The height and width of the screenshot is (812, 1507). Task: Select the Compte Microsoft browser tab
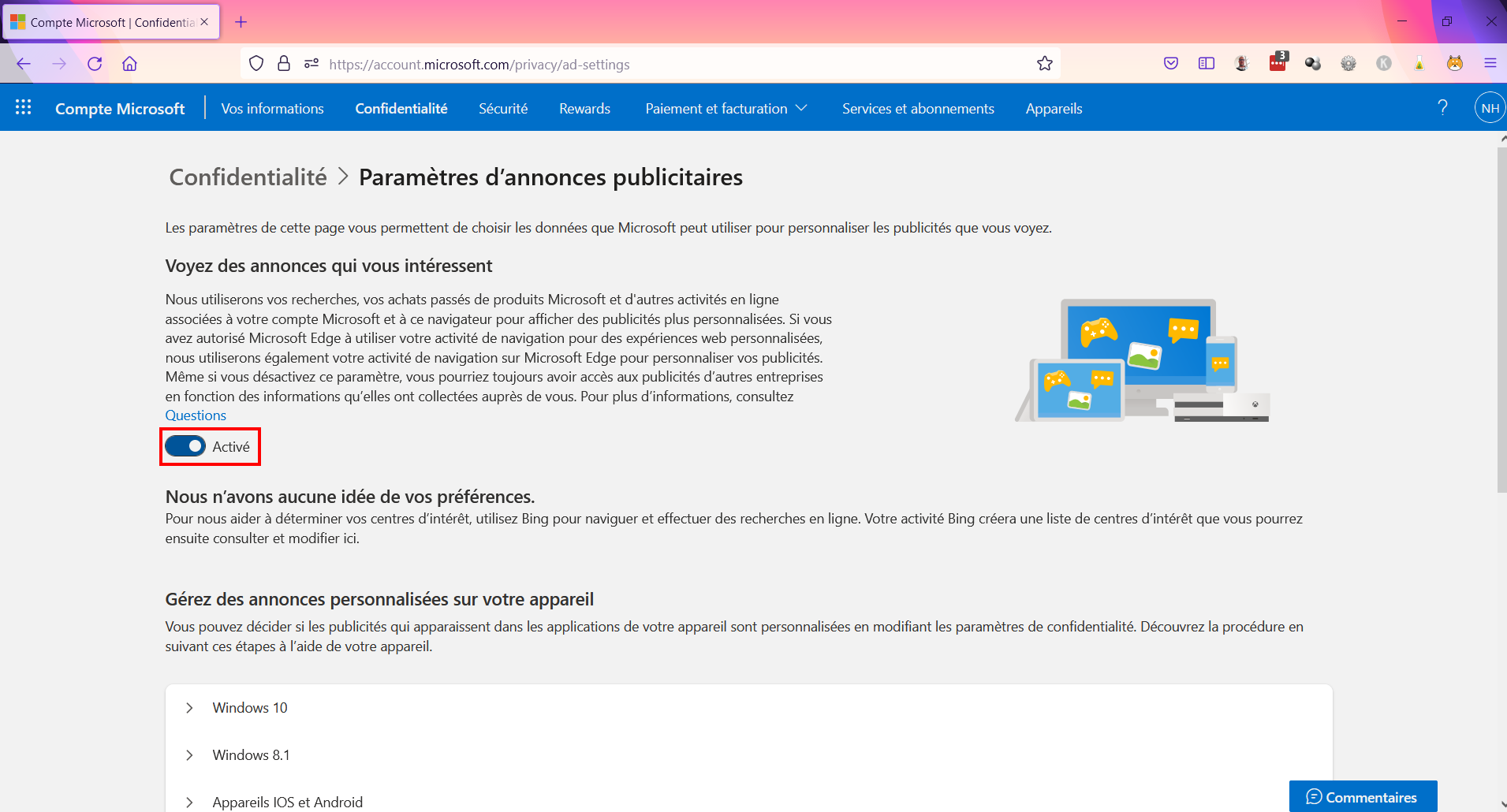111,22
